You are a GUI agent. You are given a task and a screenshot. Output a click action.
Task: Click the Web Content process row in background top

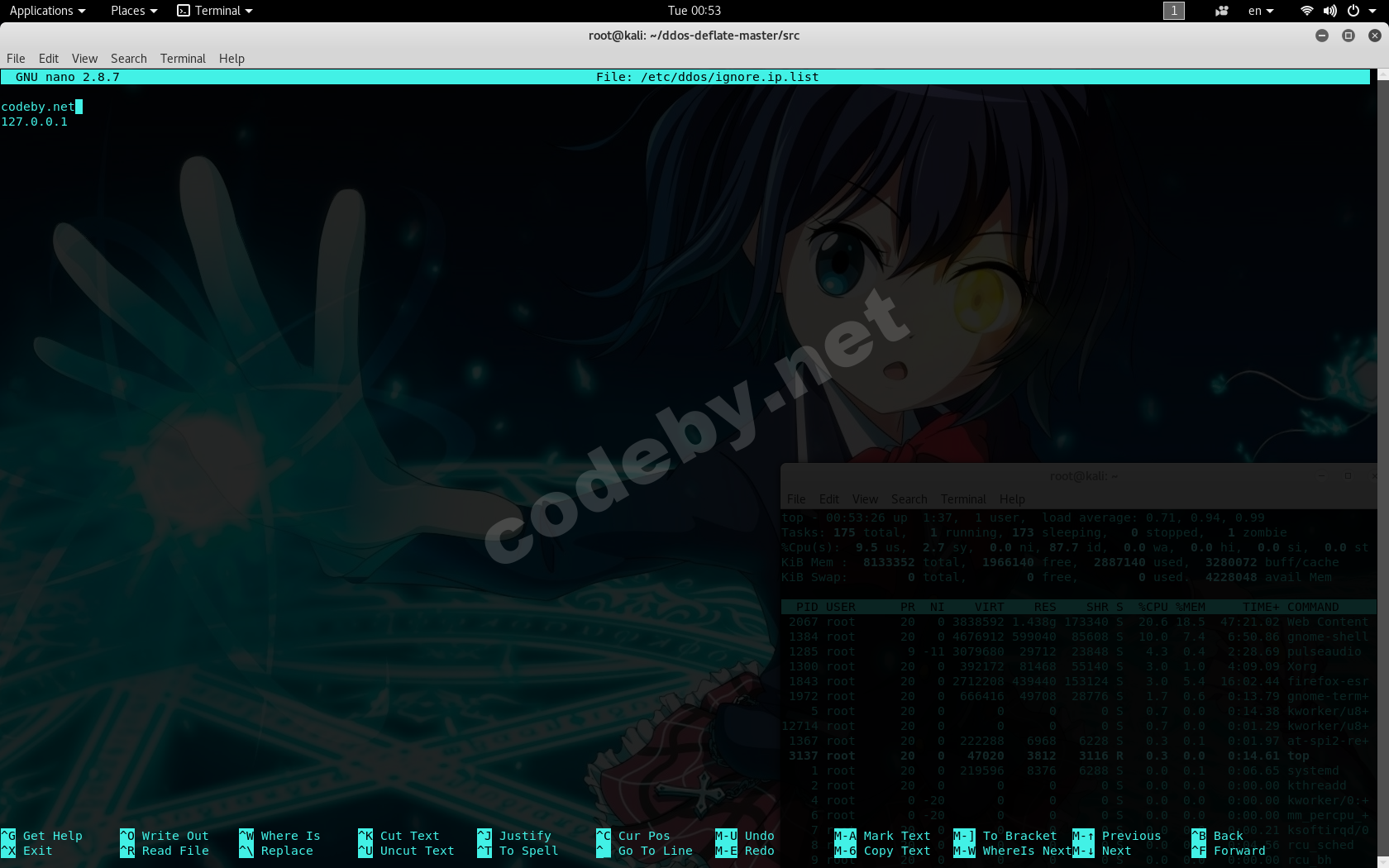(x=1078, y=622)
